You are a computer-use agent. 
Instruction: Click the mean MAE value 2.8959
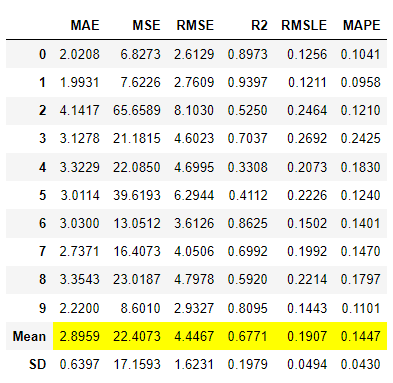coord(79,336)
